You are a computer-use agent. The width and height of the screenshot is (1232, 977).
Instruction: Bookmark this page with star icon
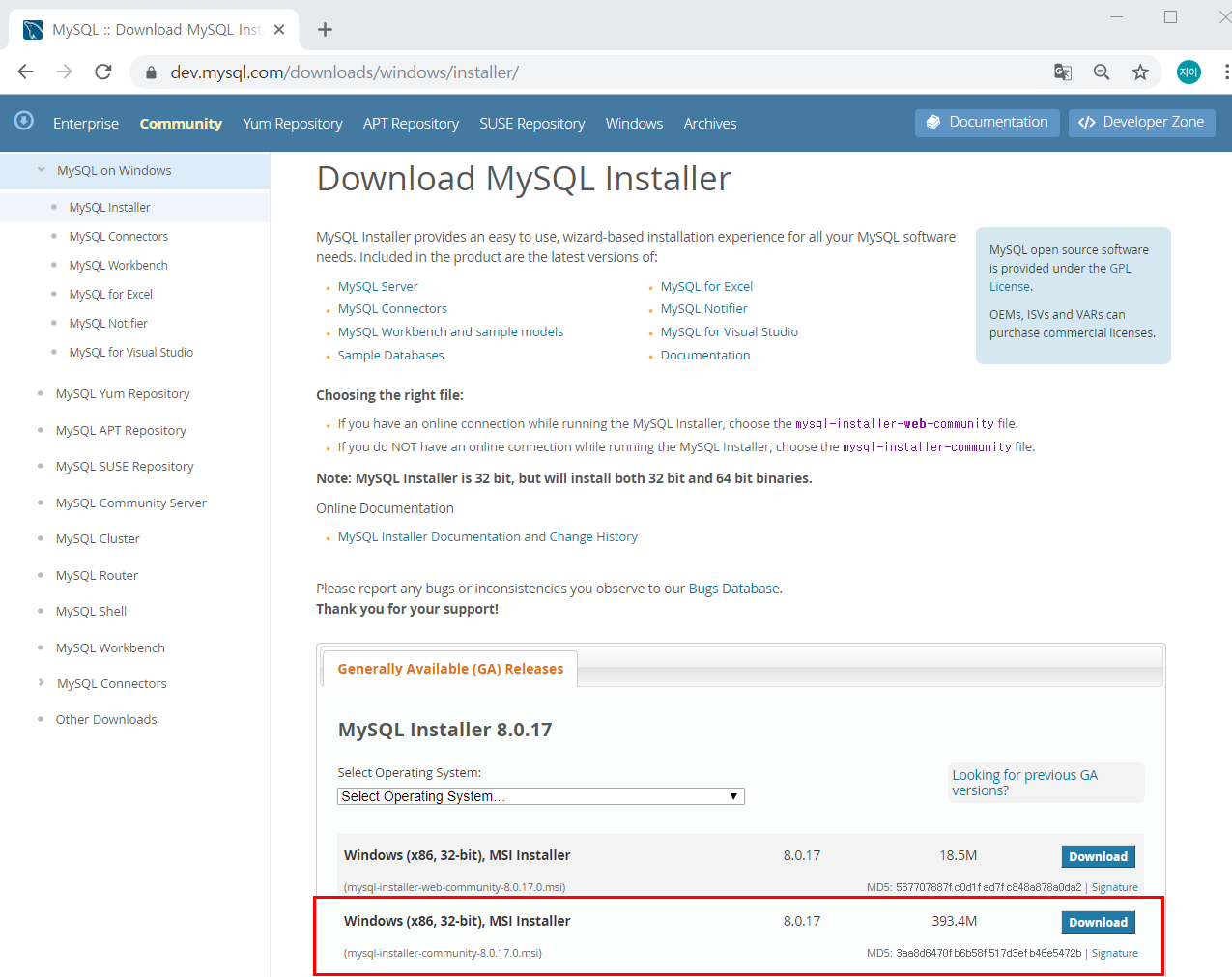pos(1140,72)
